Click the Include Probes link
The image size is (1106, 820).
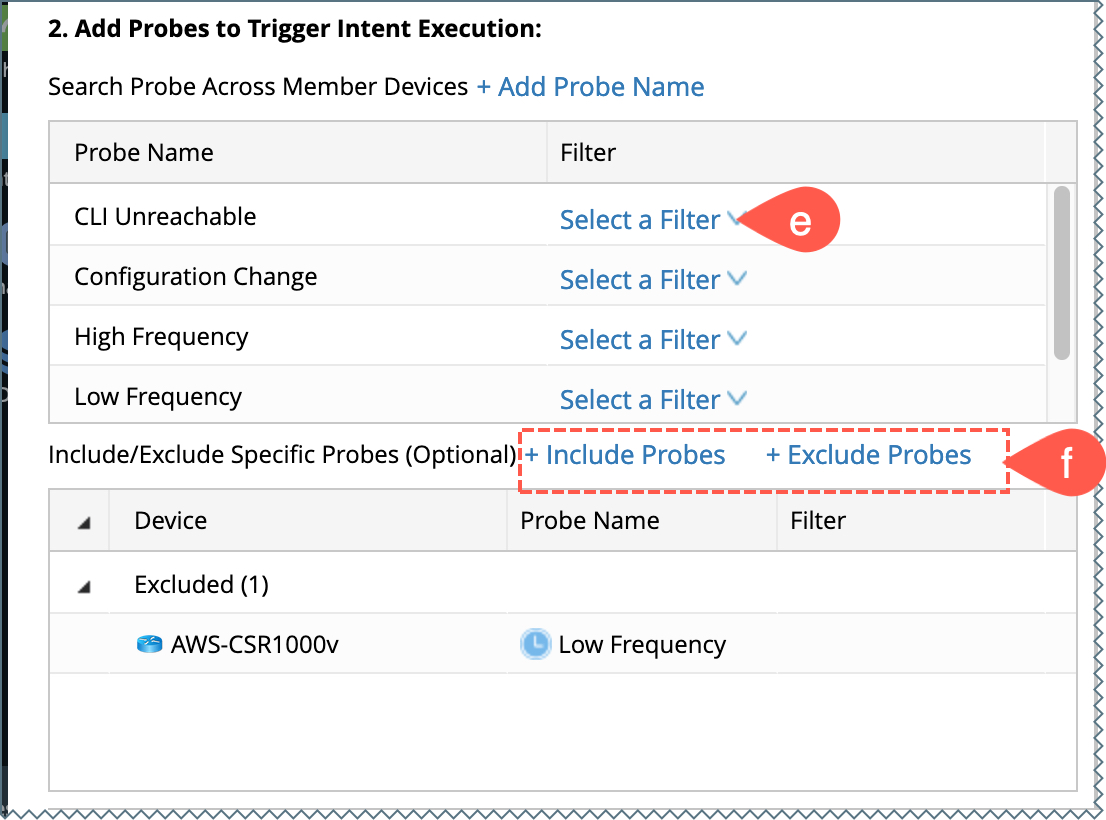(626, 456)
